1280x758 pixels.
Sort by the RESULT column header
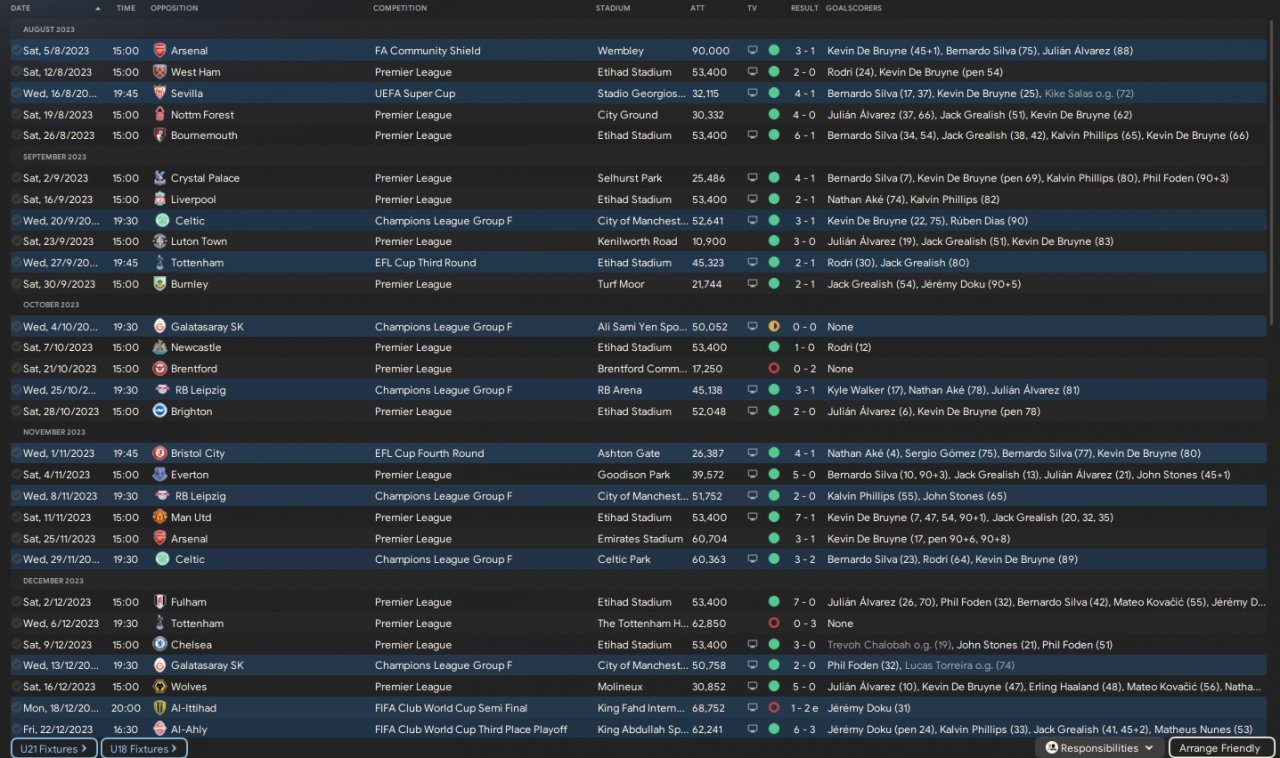805,8
